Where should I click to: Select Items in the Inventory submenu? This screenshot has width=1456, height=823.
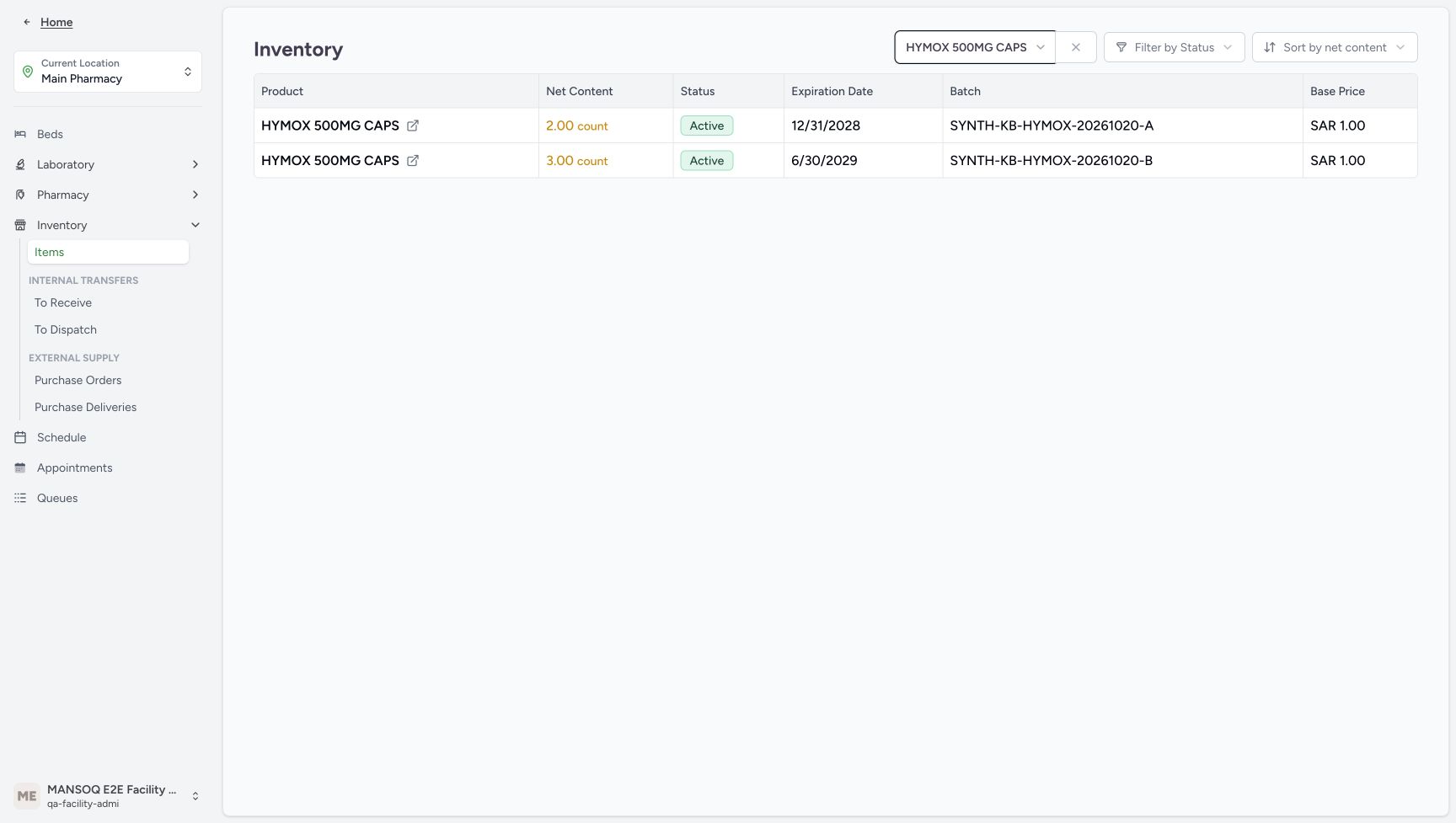click(108, 252)
